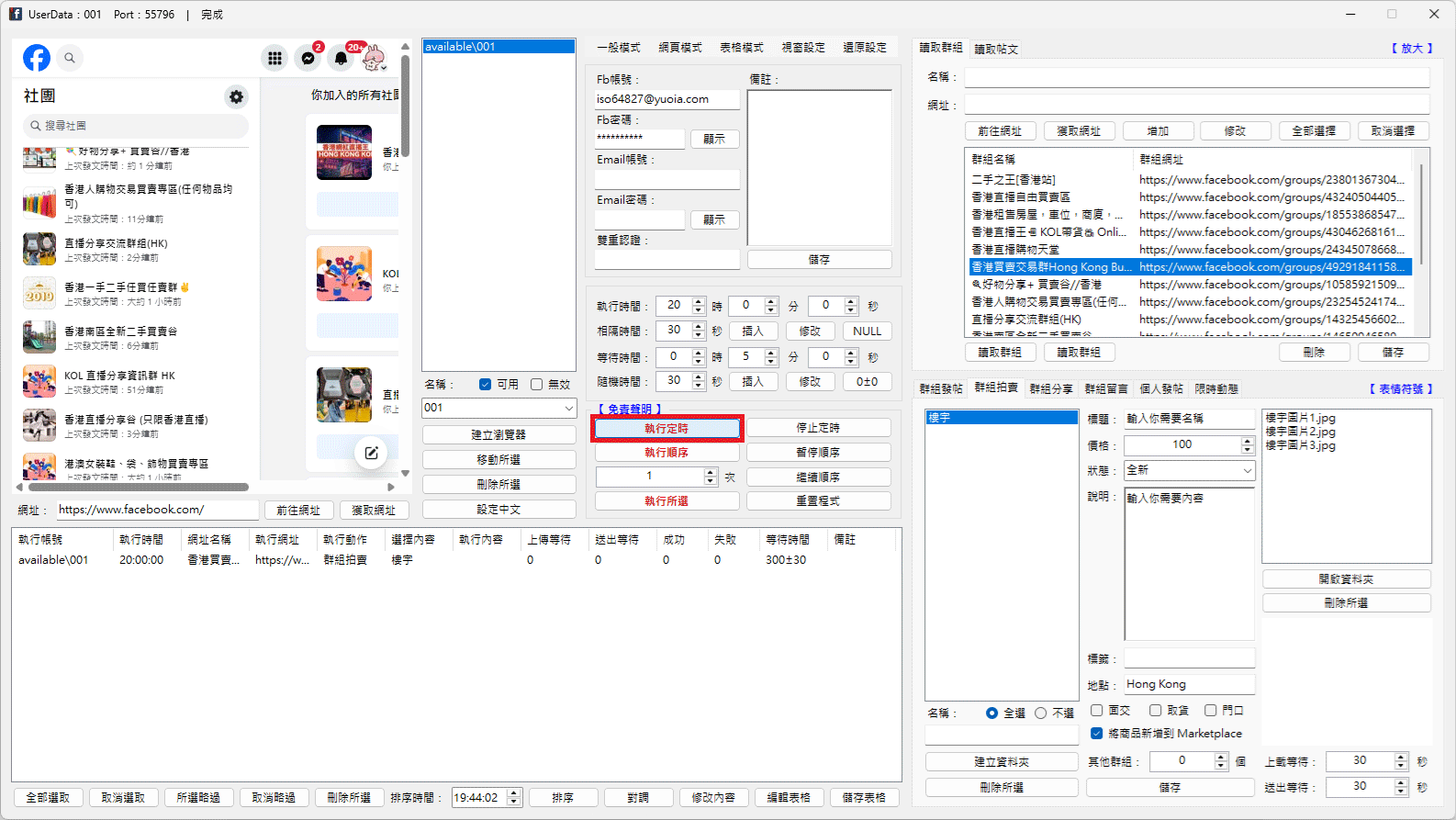Uncheck 將商品新增到 Marketplace checkbox
The width and height of the screenshot is (1456, 820).
[x=1096, y=733]
